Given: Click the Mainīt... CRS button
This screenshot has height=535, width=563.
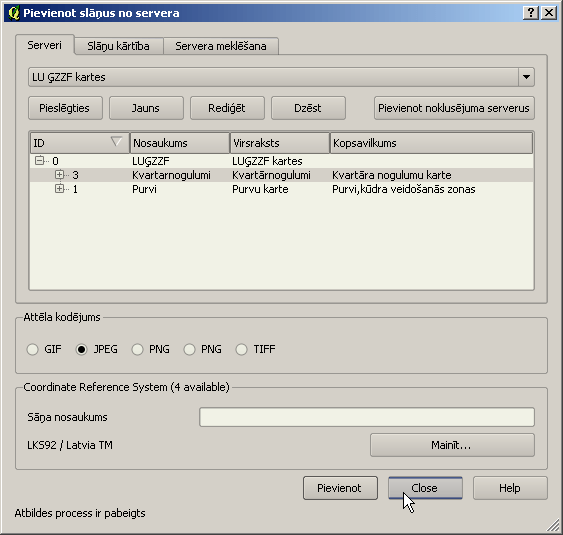Looking at the screenshot, I should pos(452,445).
